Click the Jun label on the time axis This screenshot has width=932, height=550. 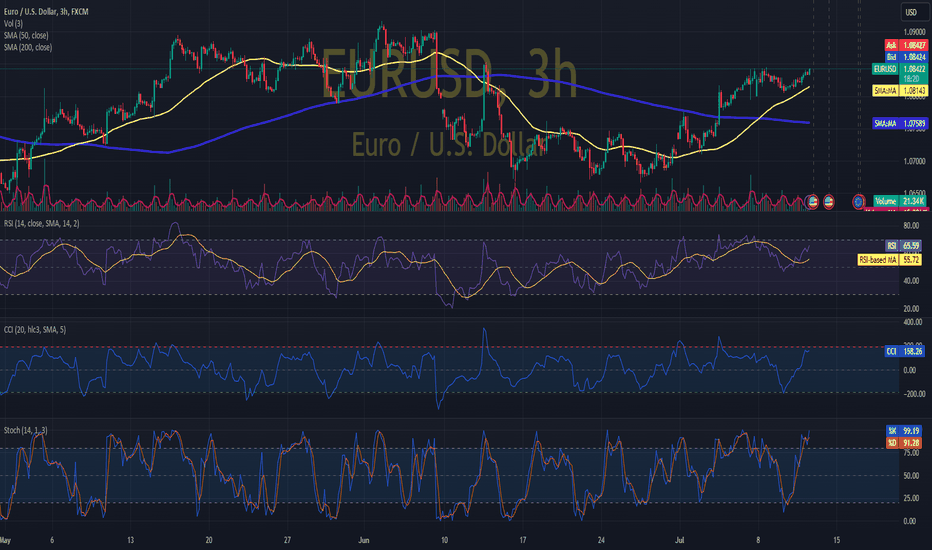tap(364, 540)
